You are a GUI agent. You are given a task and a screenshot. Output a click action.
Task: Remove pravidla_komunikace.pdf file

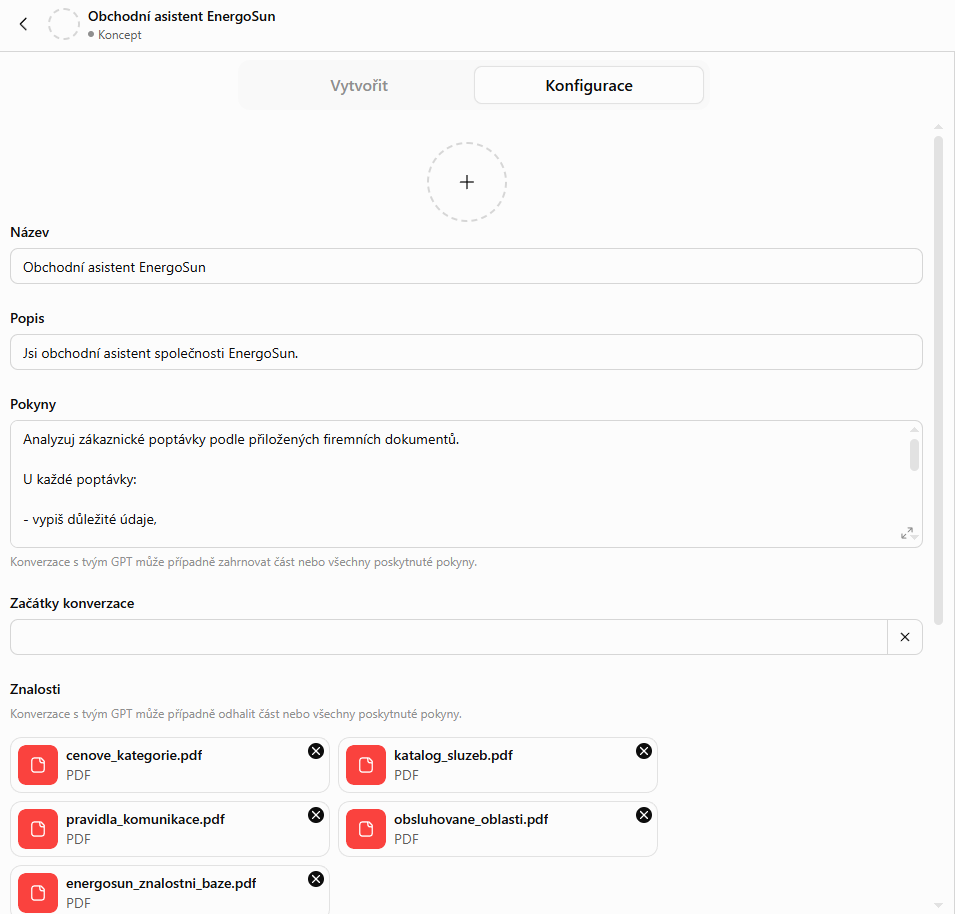(x=315, y=815)
